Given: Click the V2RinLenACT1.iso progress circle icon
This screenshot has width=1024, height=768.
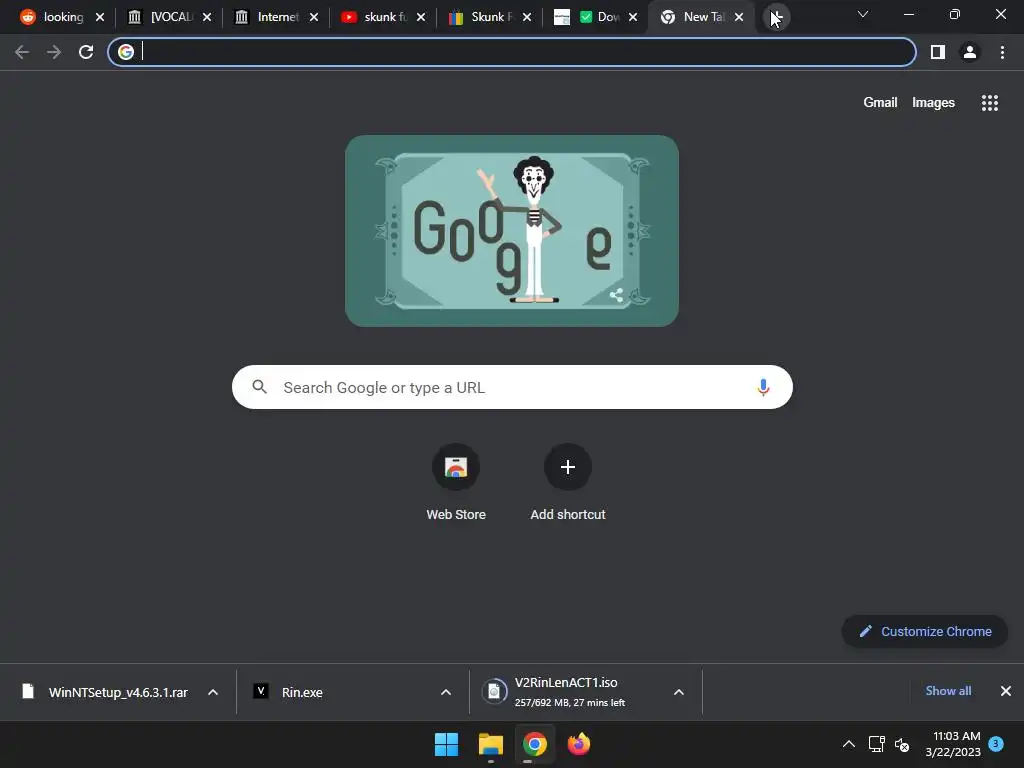Looking at the screenshot, I should pos(494,692).
